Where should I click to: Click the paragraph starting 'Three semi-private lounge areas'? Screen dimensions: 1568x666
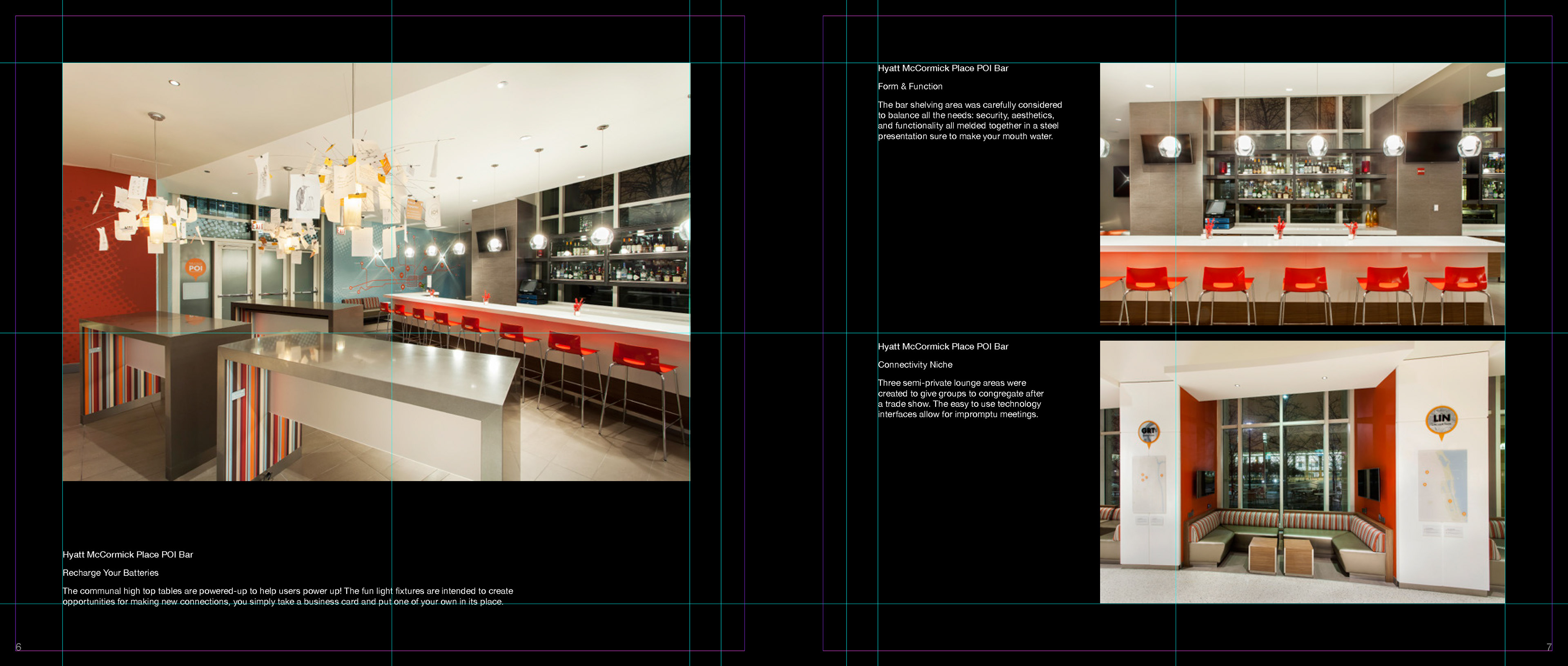pos(960,398)
